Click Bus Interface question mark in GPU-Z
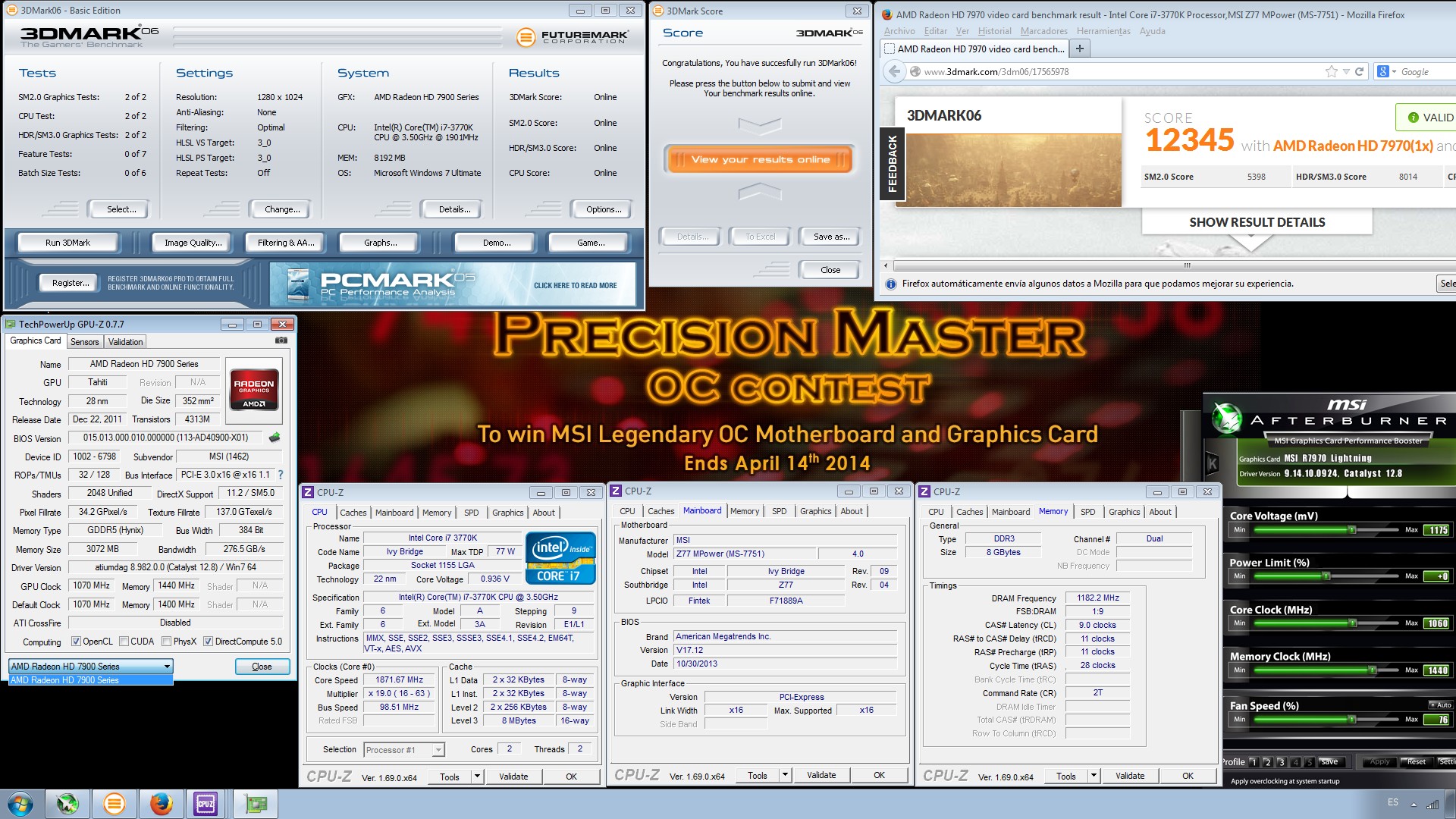The height and width of the screenshot is (819, 1456). [281, 475]
